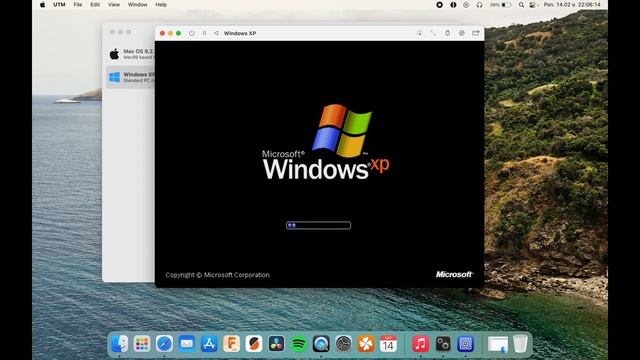This screenshot has height=360, width=640.
Task: Click the Windows XP logo flag
Action: click(342, 131)
